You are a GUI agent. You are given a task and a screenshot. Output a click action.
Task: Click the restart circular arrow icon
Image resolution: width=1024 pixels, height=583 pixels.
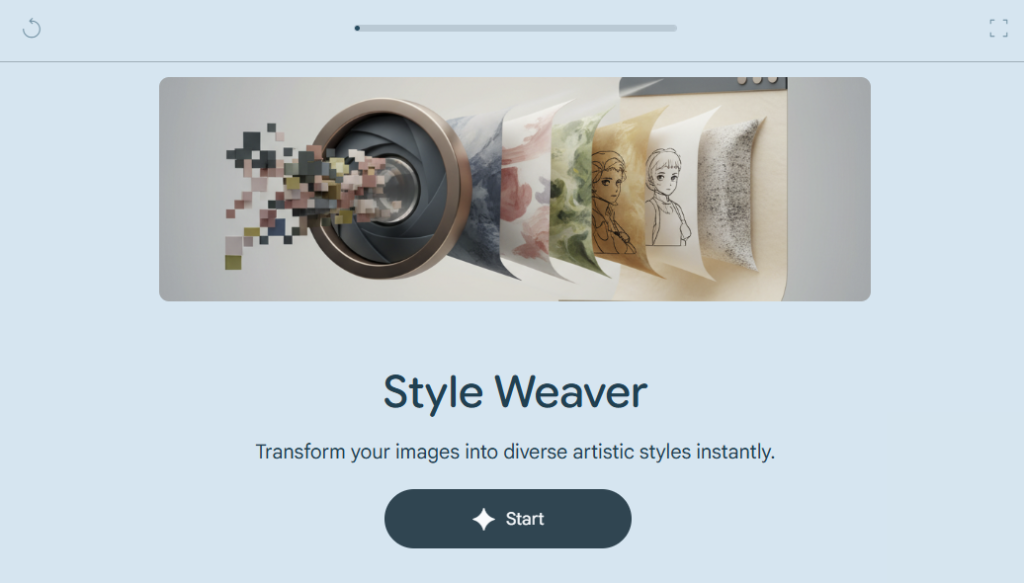[31, 28]
